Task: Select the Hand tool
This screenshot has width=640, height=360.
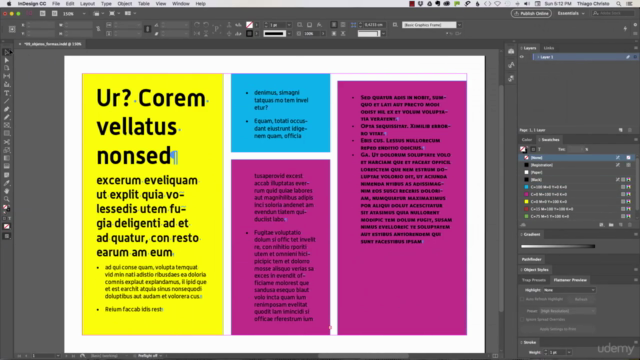Action: coord(7,191)
